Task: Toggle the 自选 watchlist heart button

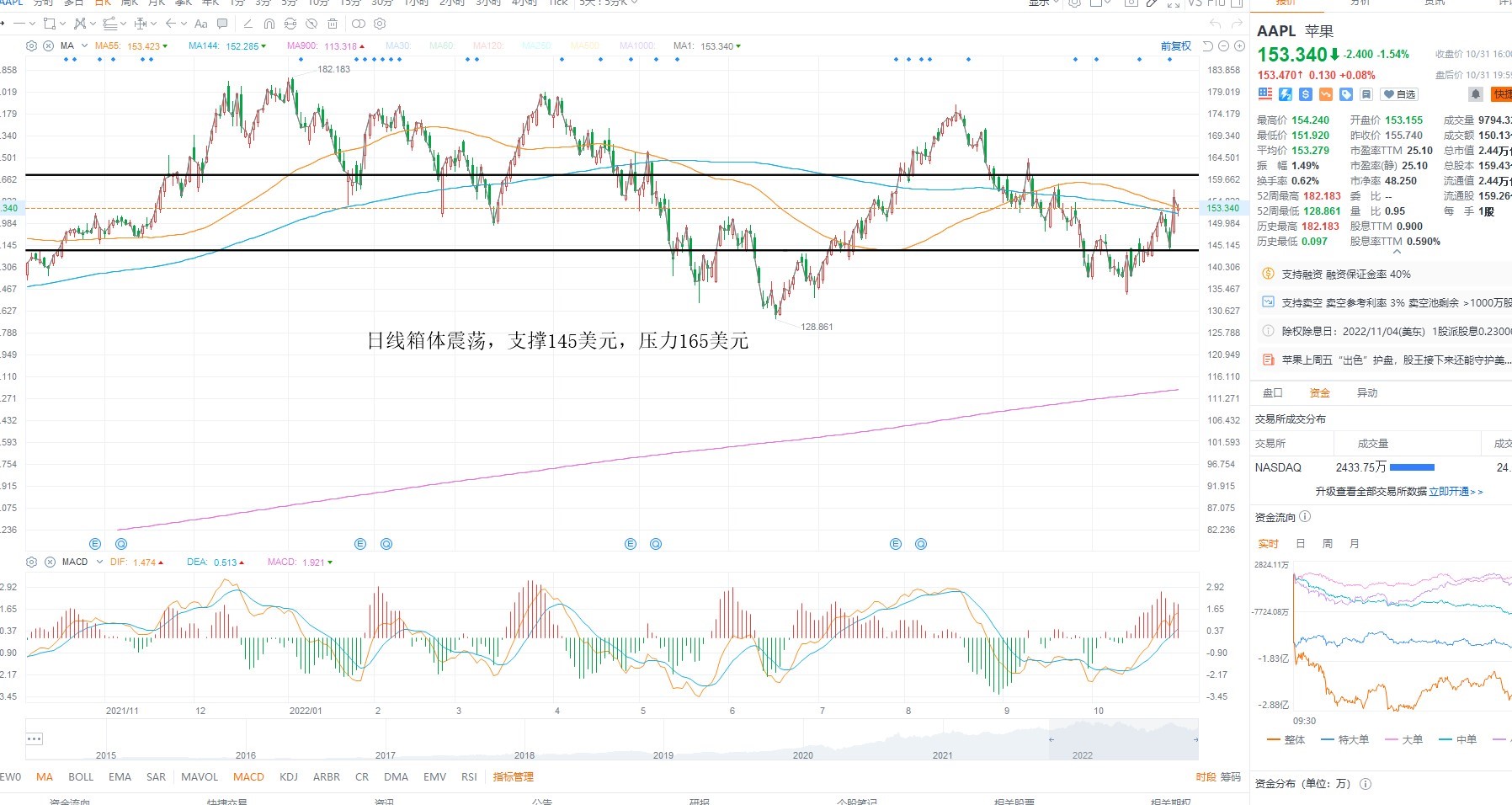Action: (x=1399, y=94)
